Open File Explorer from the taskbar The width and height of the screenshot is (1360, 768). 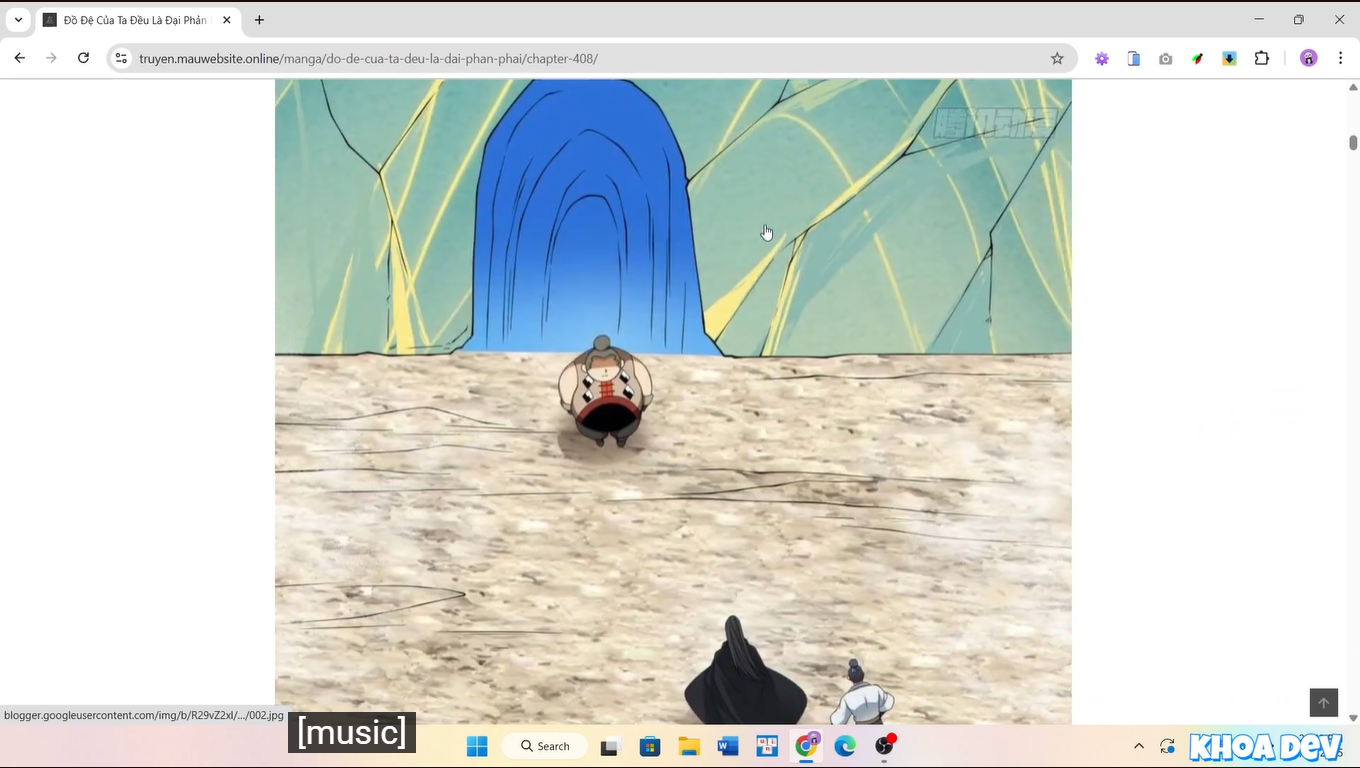689,746
